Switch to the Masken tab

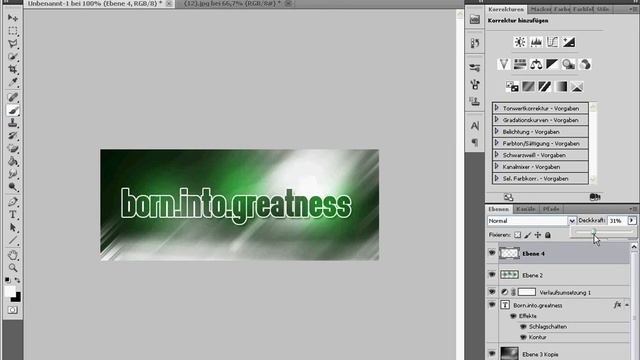pos(540,9)
